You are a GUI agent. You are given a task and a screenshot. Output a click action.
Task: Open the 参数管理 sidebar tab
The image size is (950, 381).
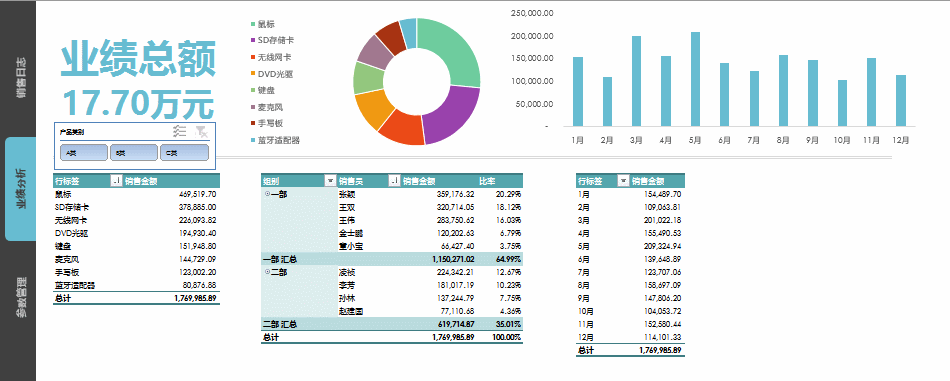click(21, 297)
